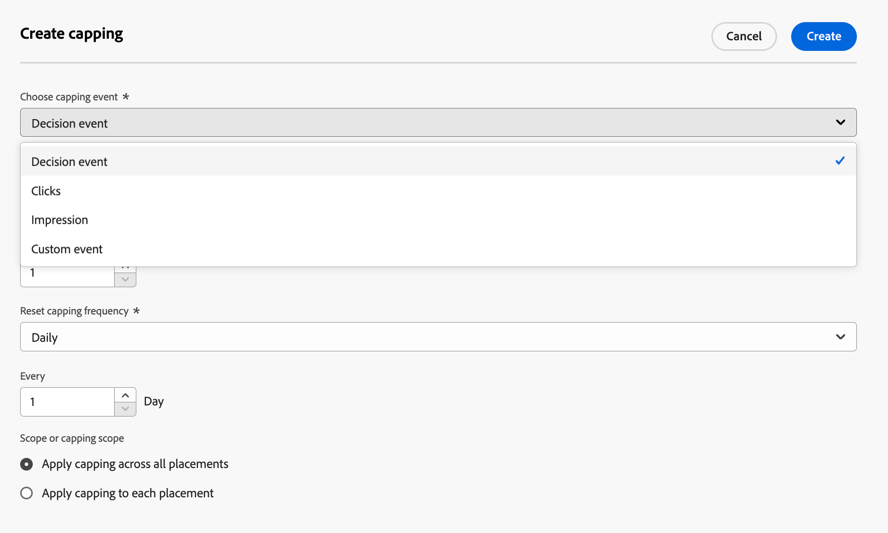Click the Choose capping event combo box
888x533 pixels.
point(438,122)
